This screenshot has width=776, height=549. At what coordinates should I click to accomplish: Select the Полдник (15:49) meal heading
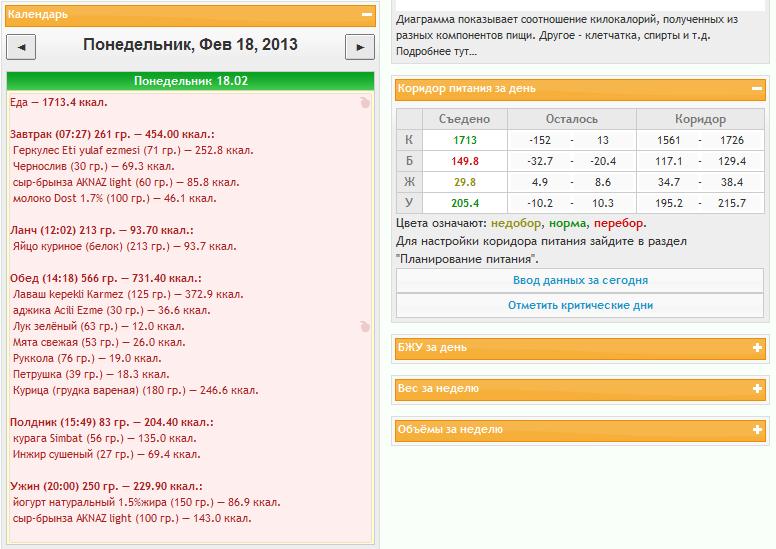(111, 422)
